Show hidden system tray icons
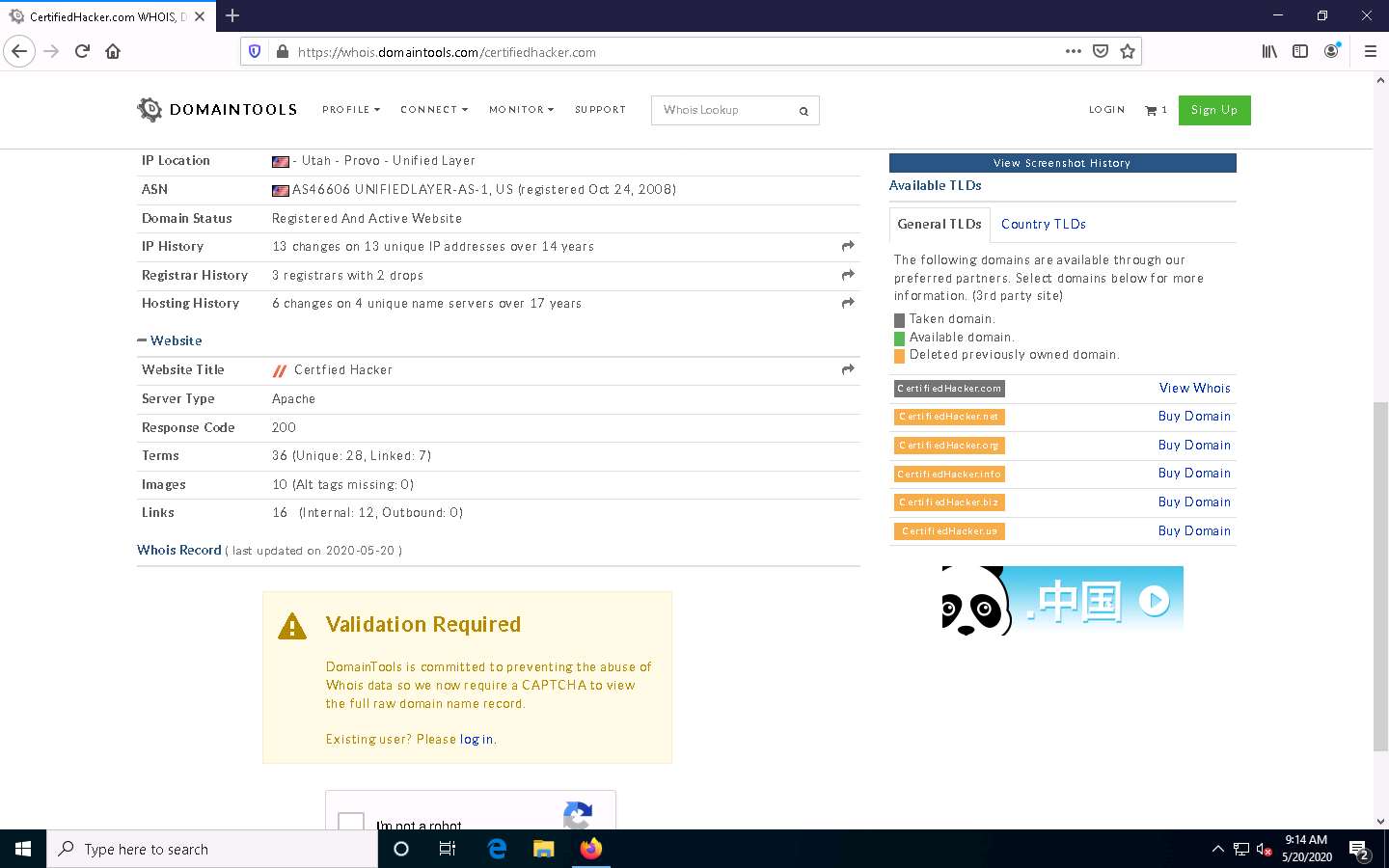 click(x=1217, y=850)
